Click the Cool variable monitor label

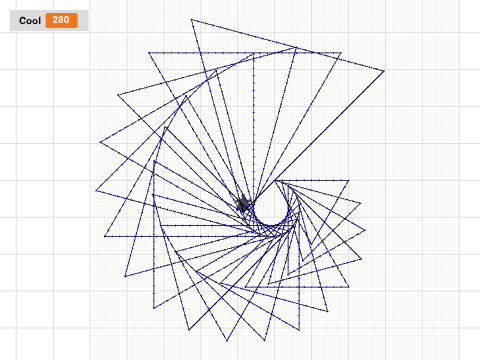[x=30, y=21]
